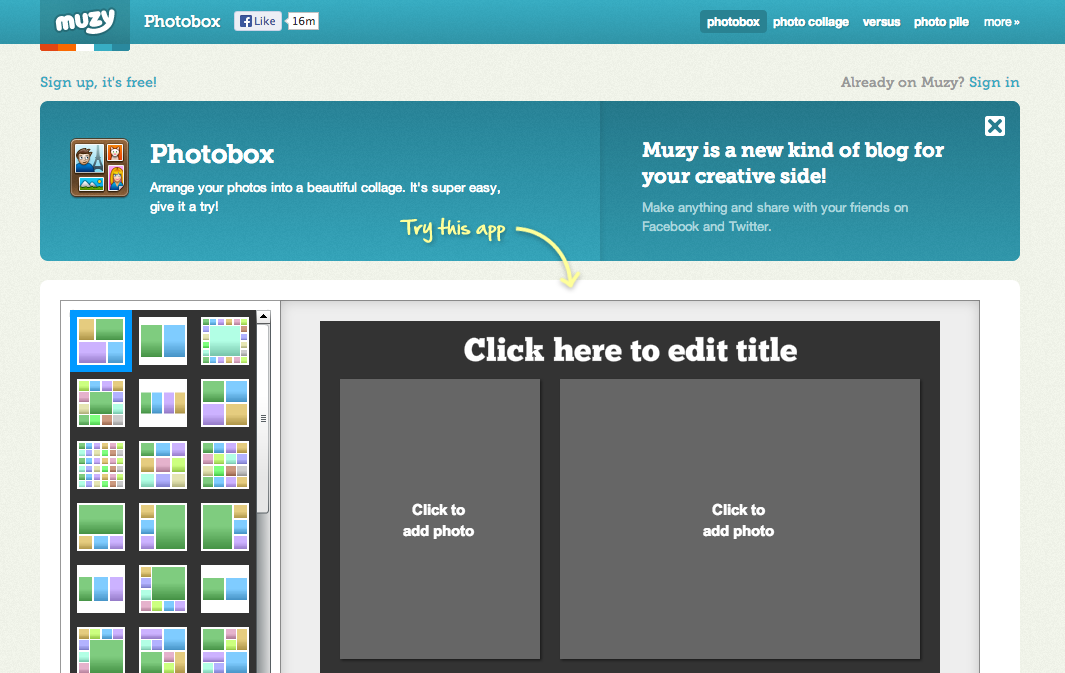
Task: Click the layout list scroll-up arrow
Action: pyautogui.click(x=264, y=316)
